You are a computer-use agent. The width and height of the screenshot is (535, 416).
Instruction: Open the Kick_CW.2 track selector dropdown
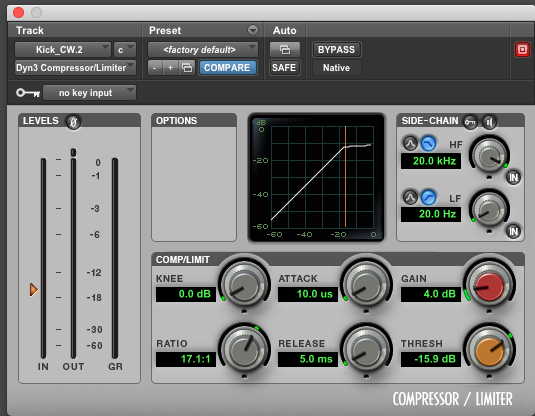(x=63, y=50)
